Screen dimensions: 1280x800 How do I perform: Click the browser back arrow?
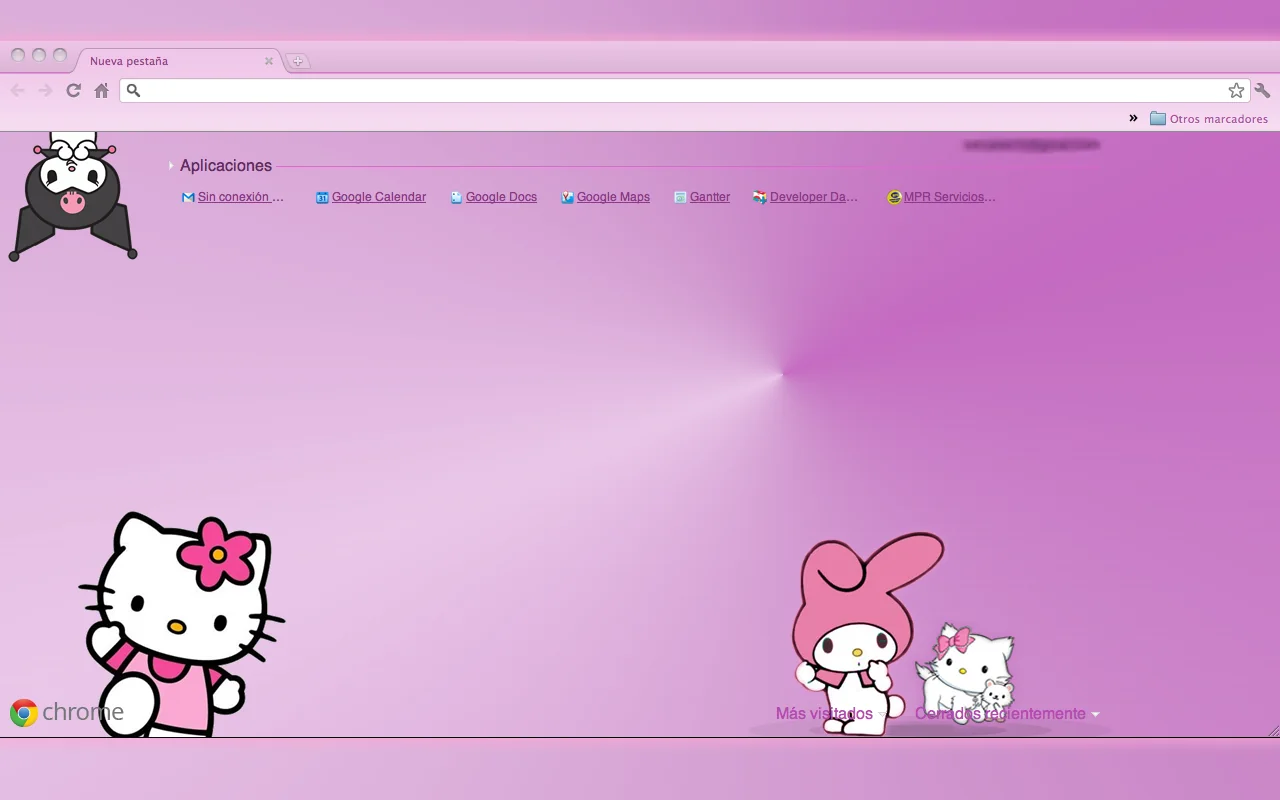17,91
